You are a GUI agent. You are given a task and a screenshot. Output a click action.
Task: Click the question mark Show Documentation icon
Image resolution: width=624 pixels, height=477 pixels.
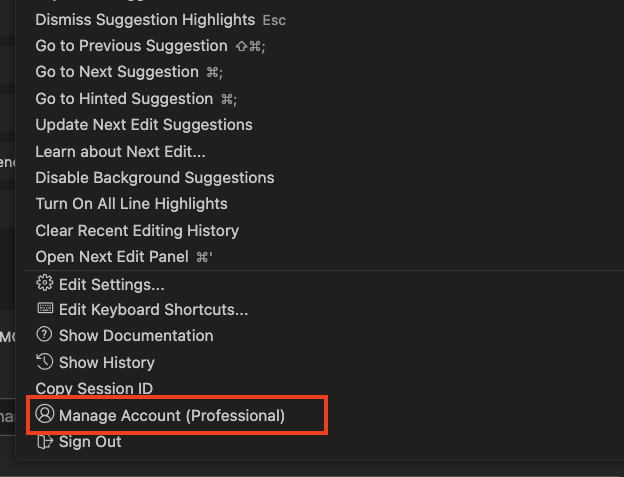click(44, 334)
